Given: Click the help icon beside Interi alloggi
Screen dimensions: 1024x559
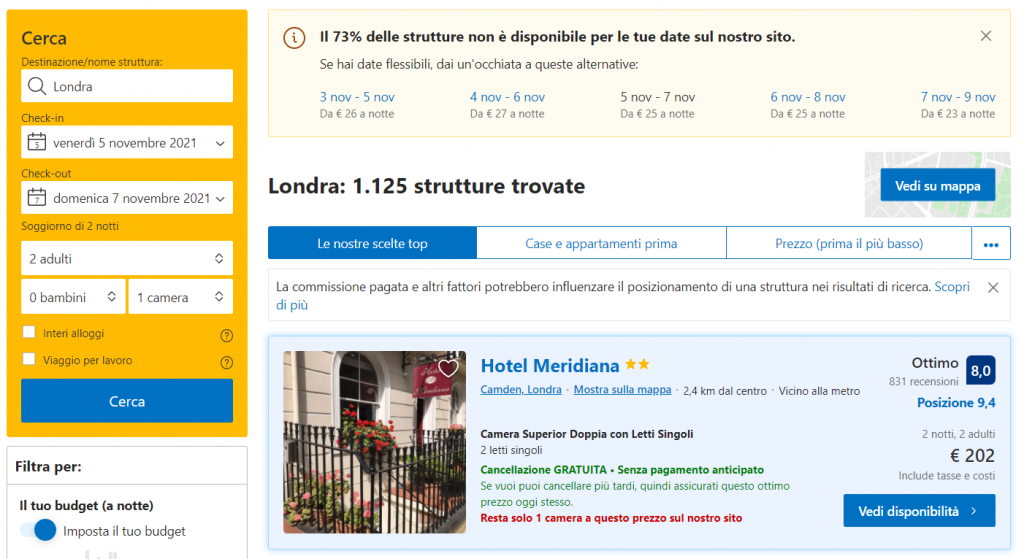Looking at the screenshot, I should [x=226, y=335].
